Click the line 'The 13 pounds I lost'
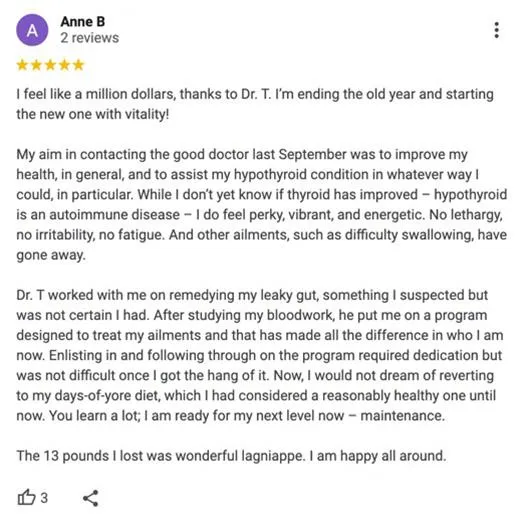This screenshot has height=524, width=523. tap(231, 456)
